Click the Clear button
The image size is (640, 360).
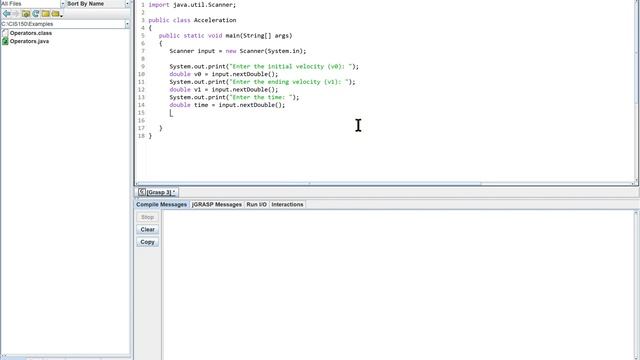147,229
